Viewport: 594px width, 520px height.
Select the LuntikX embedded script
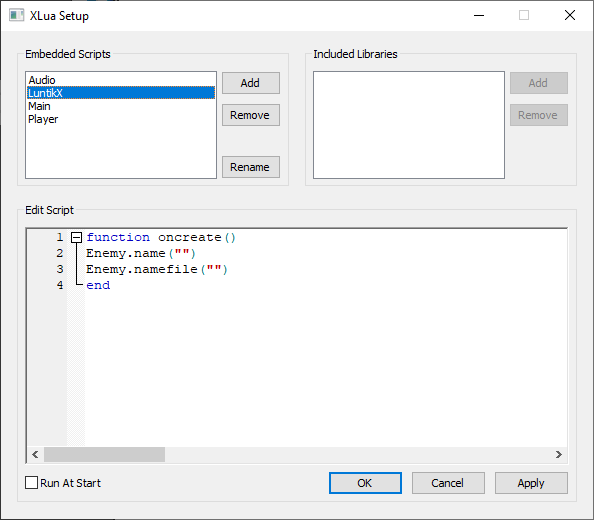121,93
